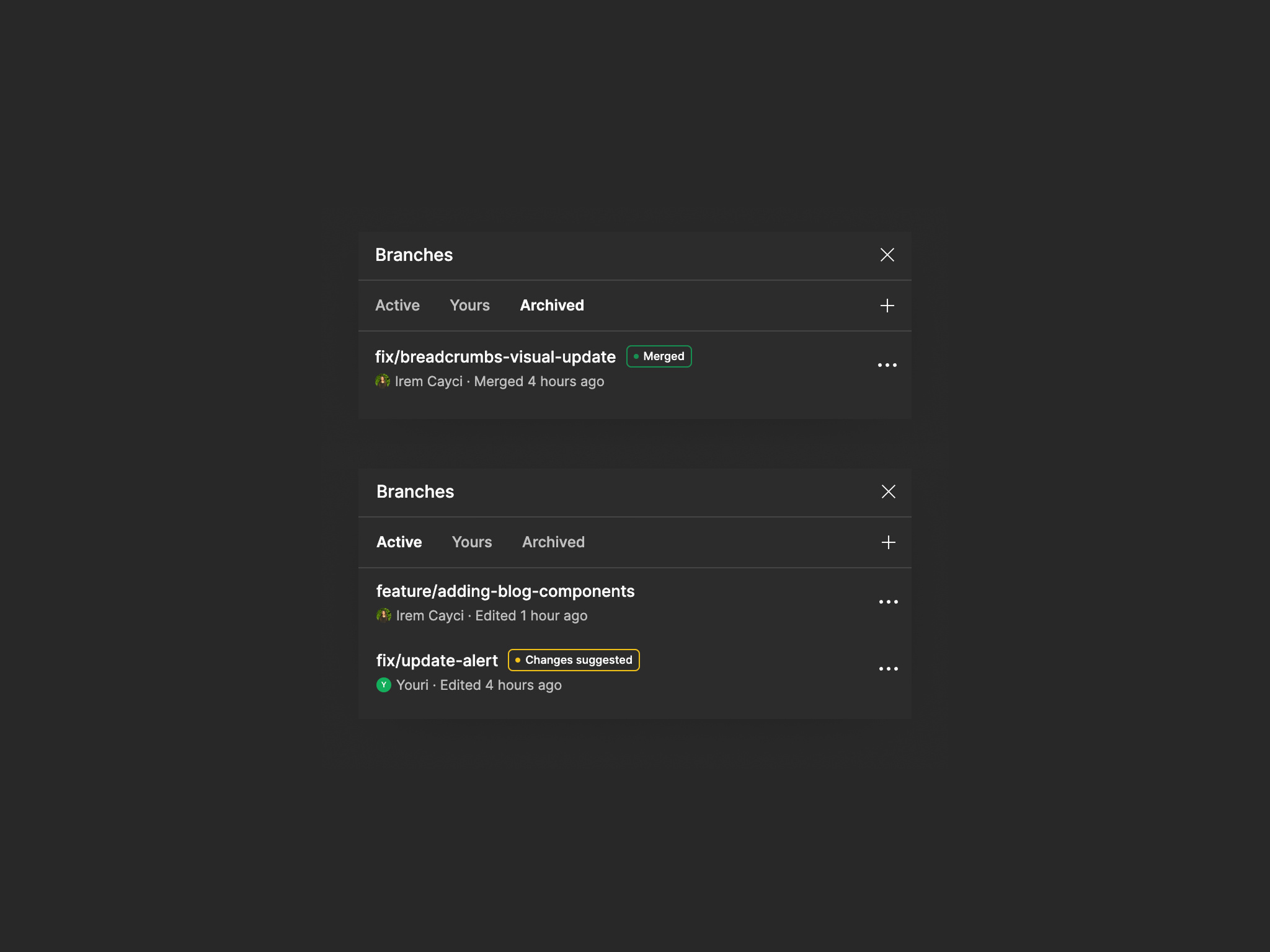
Task: Click the Merged status badge
Action: click(659, 356)
